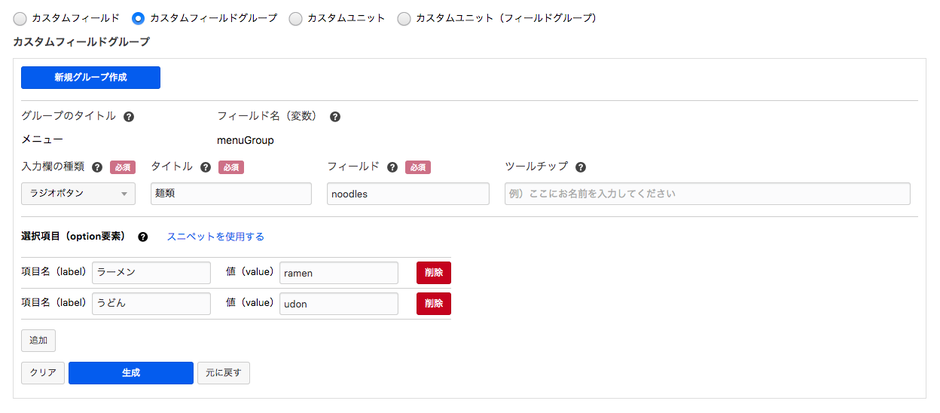Click help icon next to タイトル label

point(206,167)
